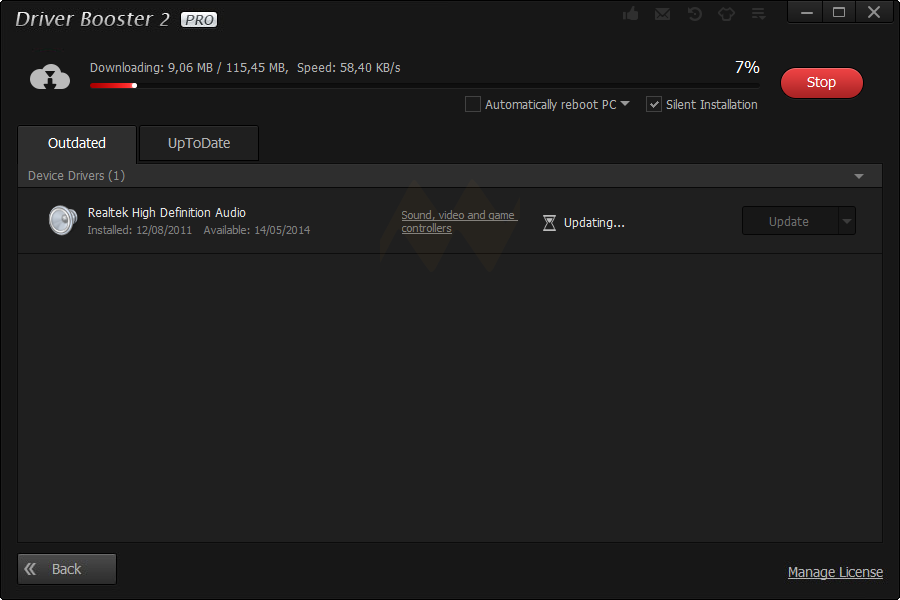Click the cloud download status icon
Screen dimensions: 900x600
tap(50, 77)
